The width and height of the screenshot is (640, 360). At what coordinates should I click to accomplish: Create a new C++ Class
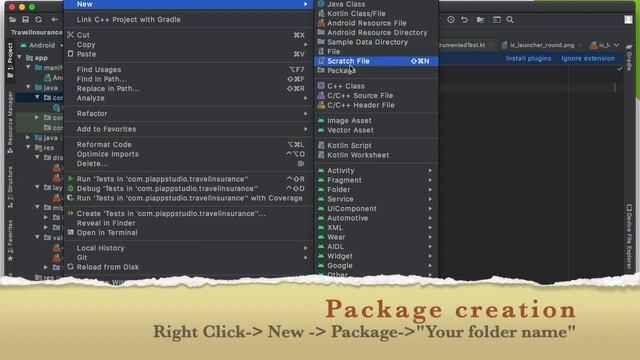coord(376,86)
